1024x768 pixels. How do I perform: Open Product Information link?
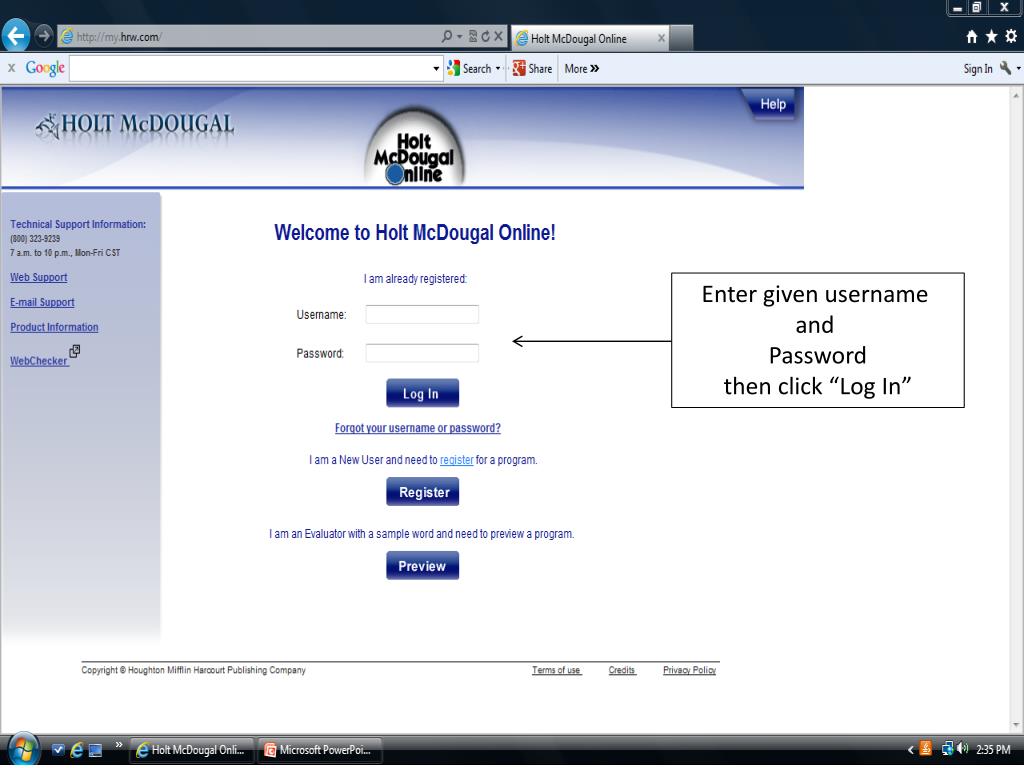(x=54, y=327)
